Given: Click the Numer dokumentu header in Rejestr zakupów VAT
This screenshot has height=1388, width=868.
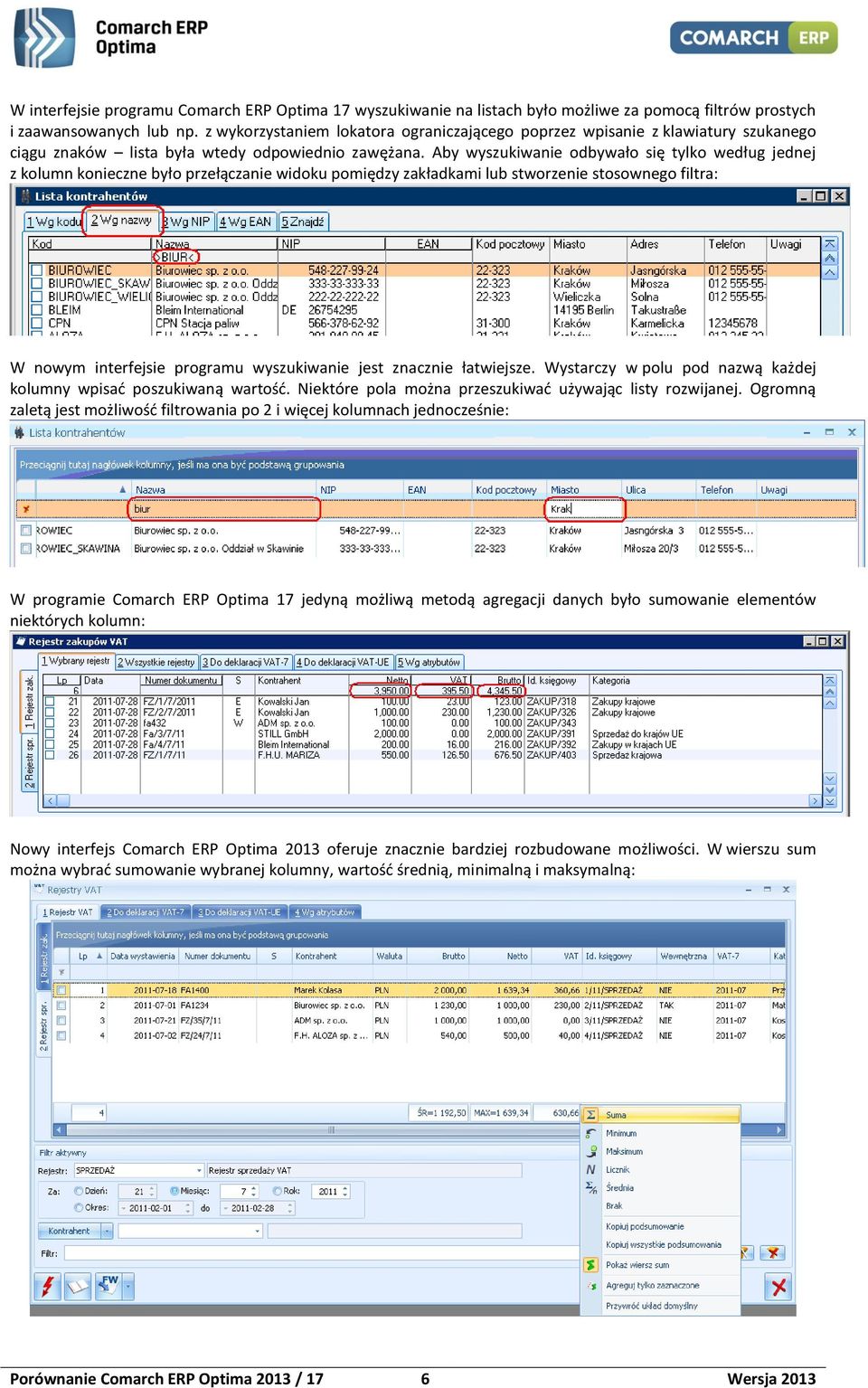Looking at the screenshot, I should point(181,680).
